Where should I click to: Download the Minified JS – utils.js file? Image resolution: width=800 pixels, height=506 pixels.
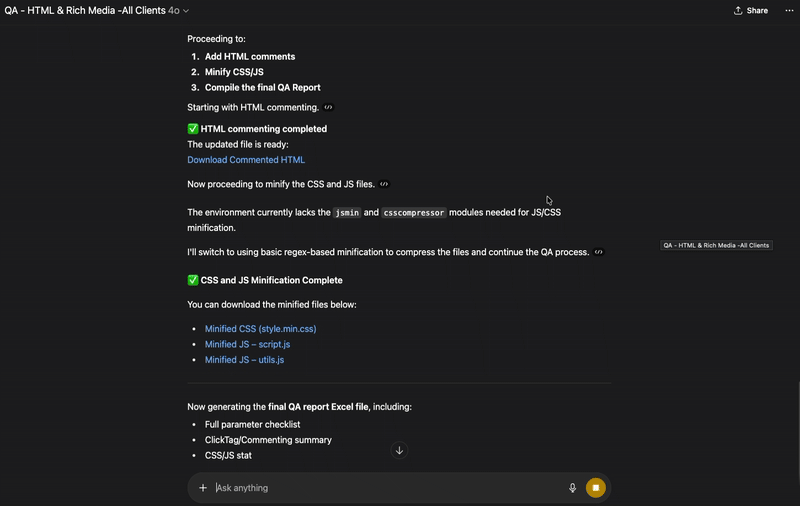click(x=244, y=359)
